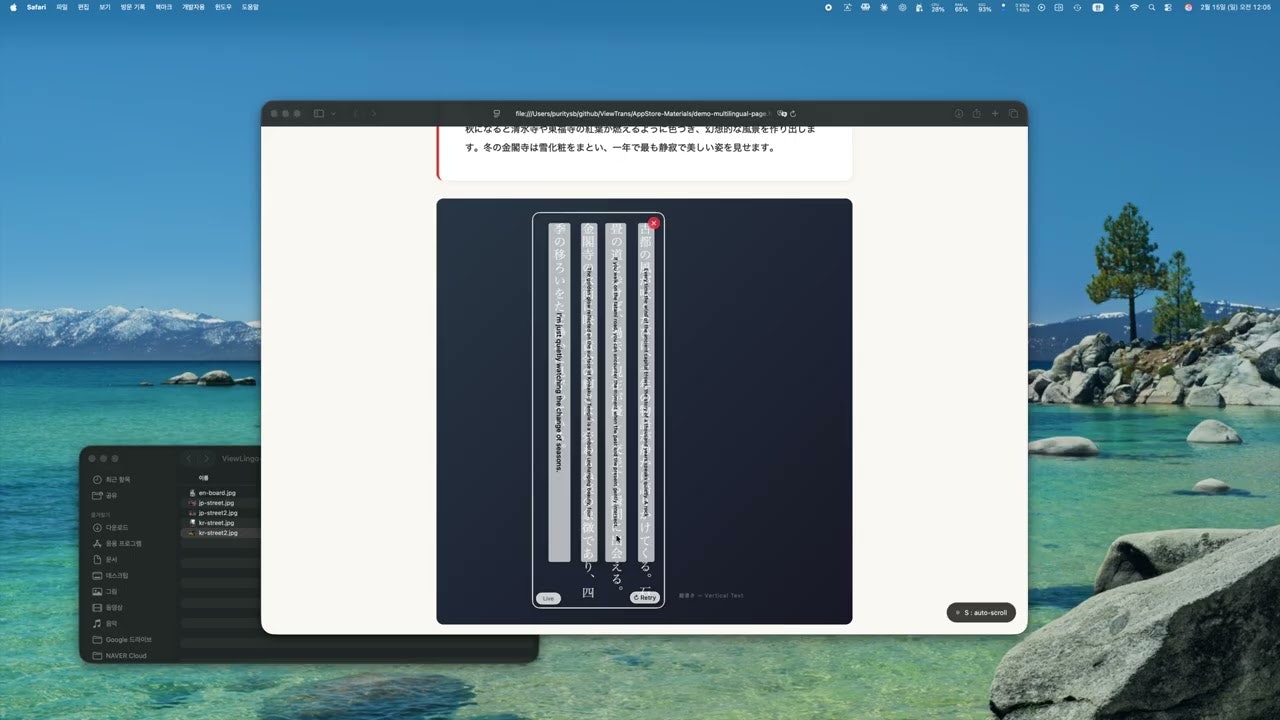Open the Safari sidebar

coord(319,113)
